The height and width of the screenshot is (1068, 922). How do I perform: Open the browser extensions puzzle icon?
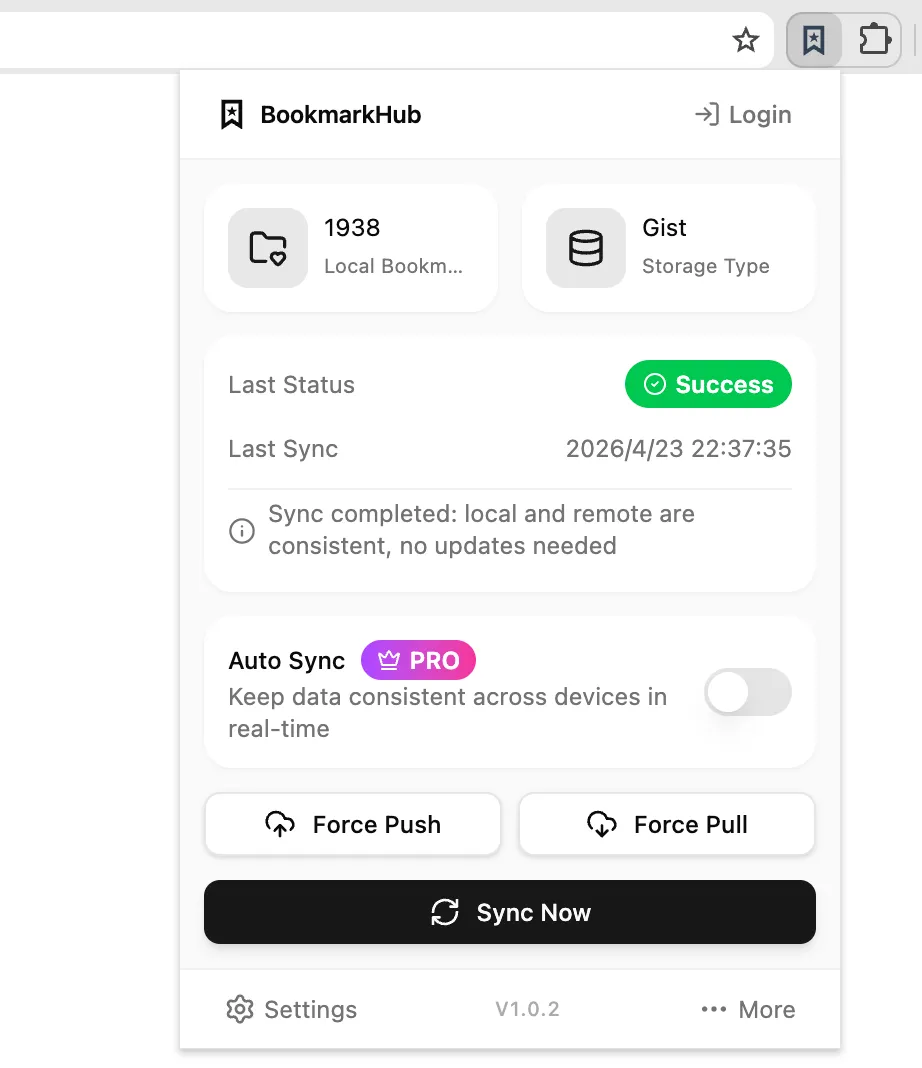point(874,40)
